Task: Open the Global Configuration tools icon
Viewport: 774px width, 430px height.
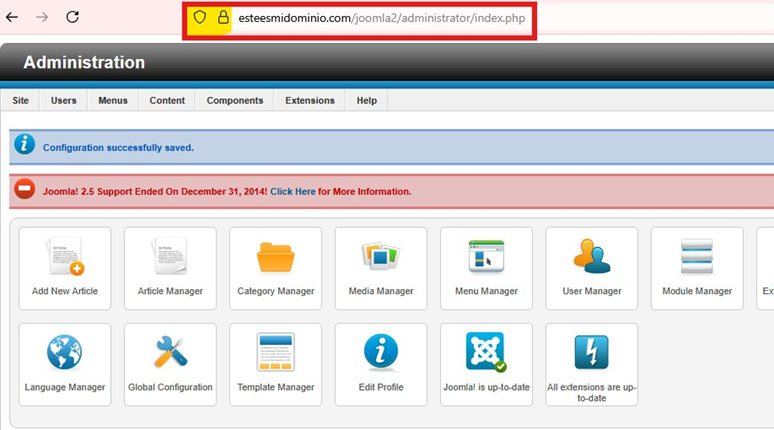Action: point(170,352)
